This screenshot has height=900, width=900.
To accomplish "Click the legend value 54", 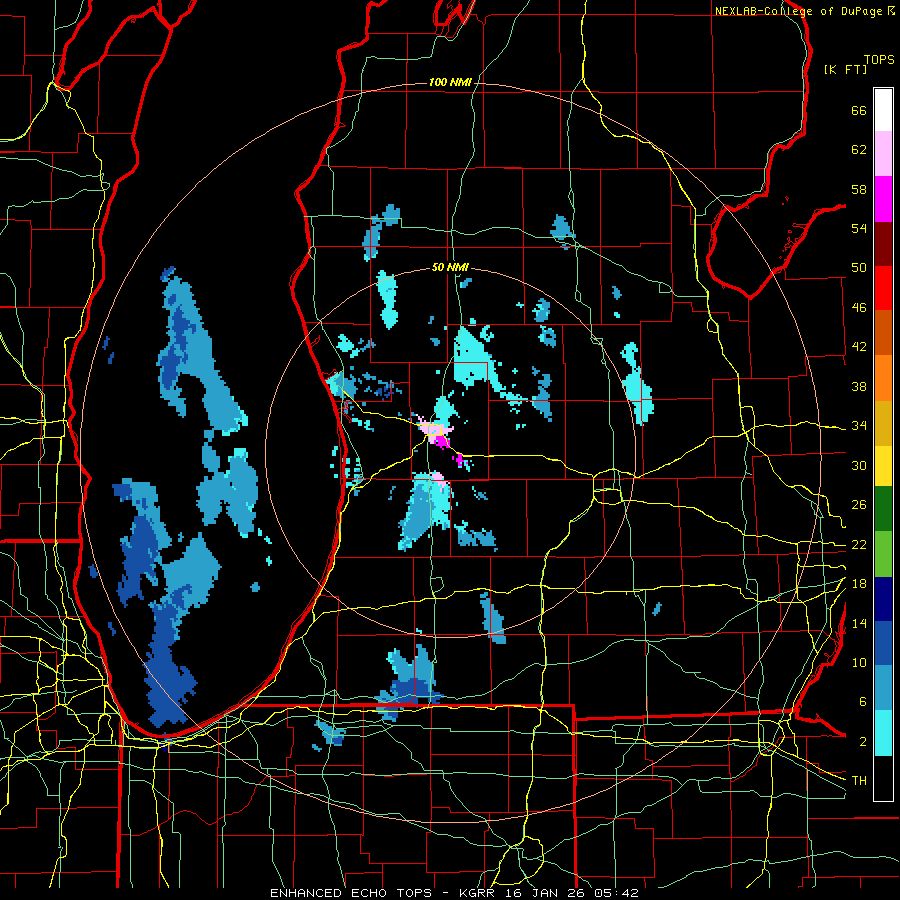I will tap(859, 228).
